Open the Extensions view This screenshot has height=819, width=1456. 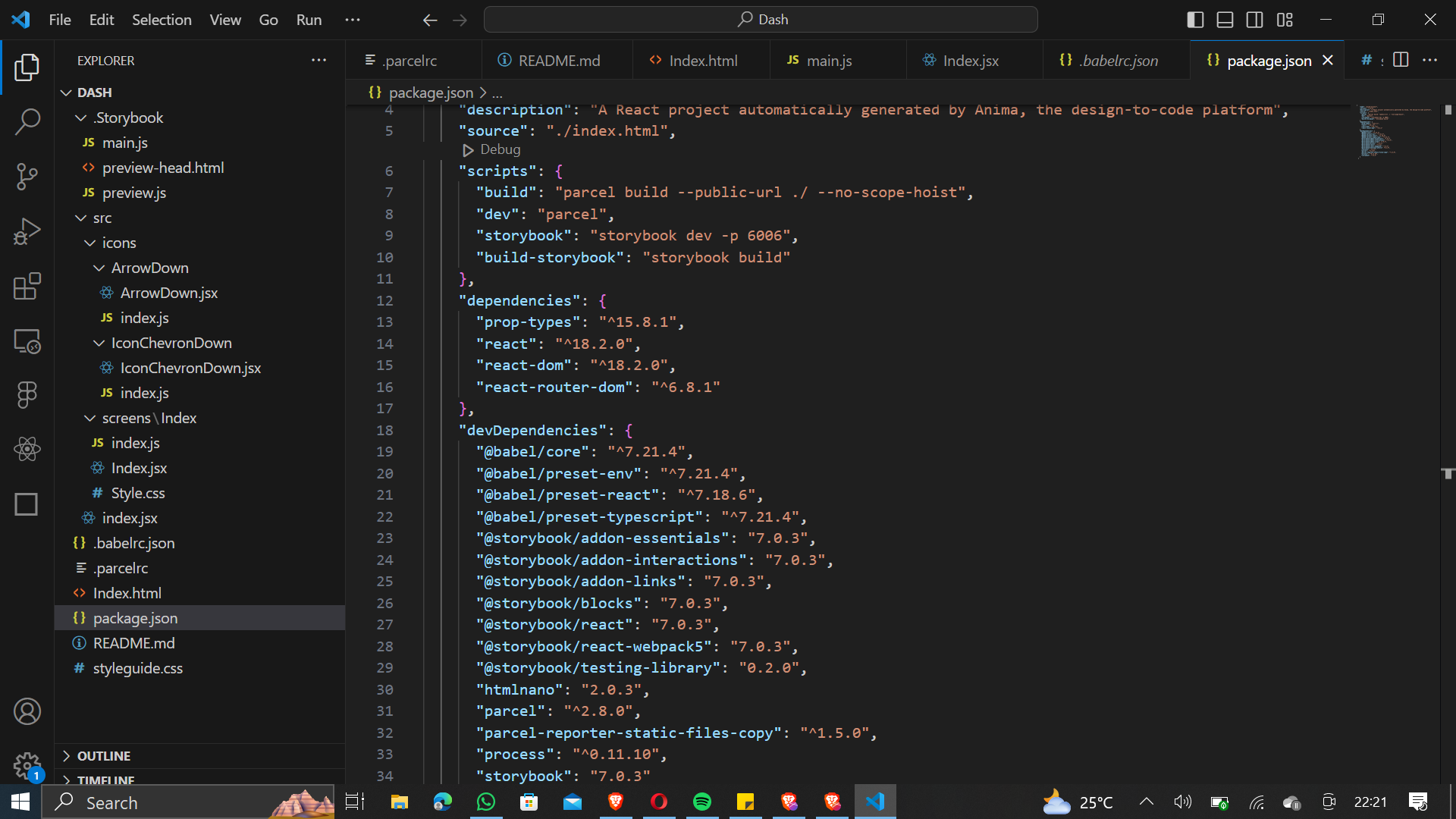point(27,287)
